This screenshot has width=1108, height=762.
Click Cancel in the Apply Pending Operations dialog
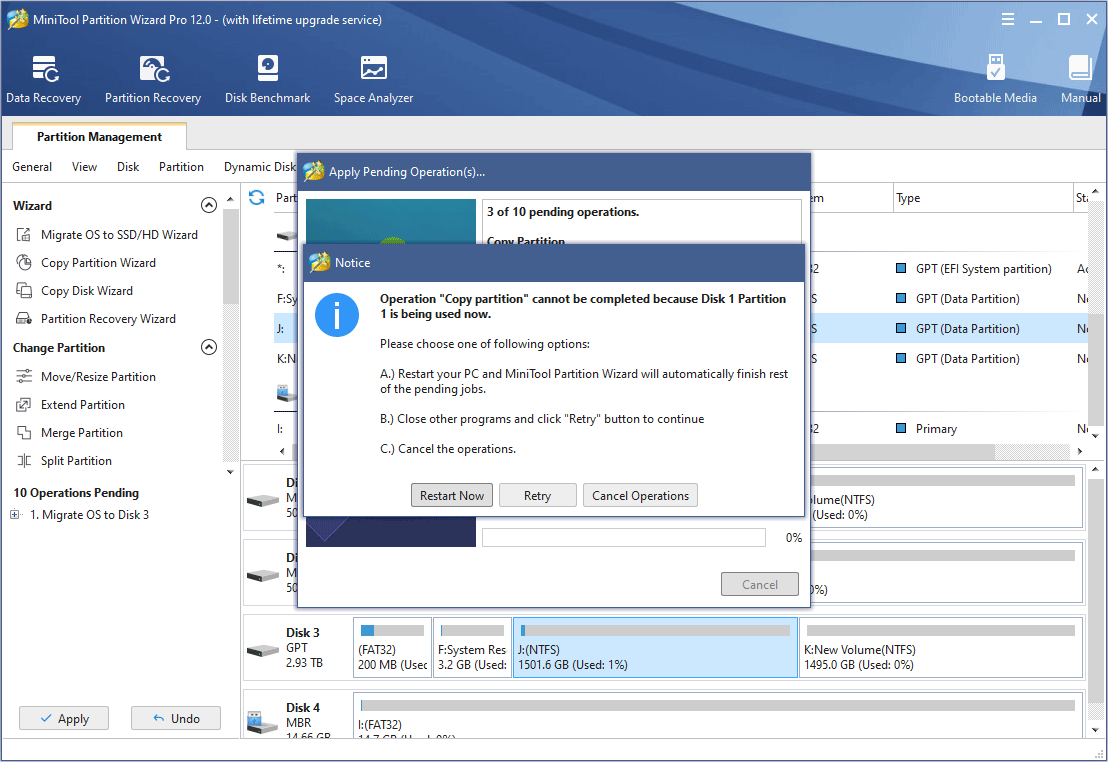[x=760, y=585]
